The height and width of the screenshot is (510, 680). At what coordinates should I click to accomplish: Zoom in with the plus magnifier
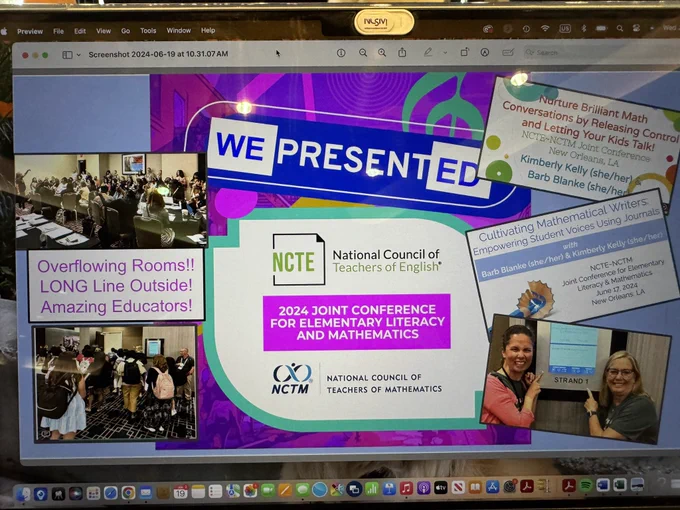click(382, 53)
